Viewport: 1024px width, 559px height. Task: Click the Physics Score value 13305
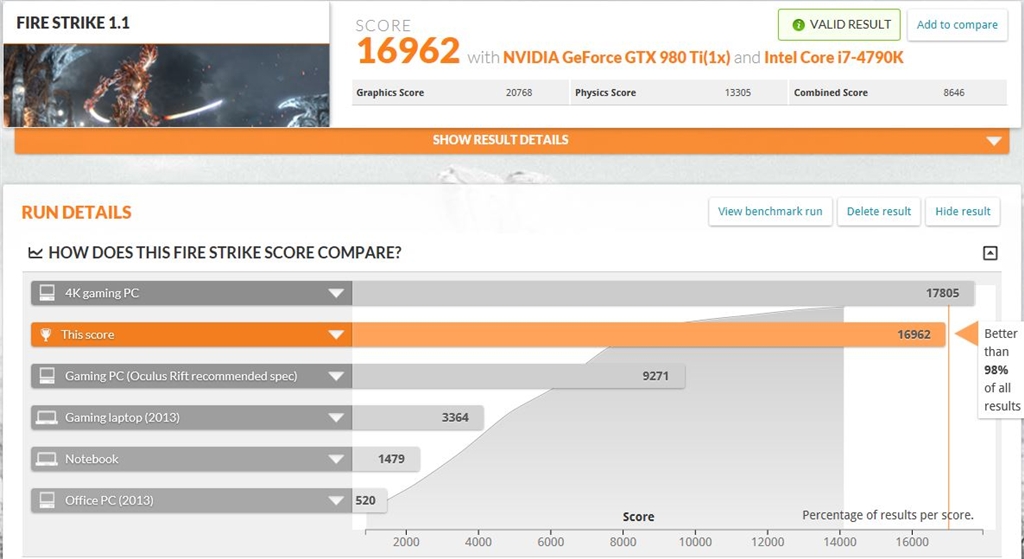click(737, 93)
